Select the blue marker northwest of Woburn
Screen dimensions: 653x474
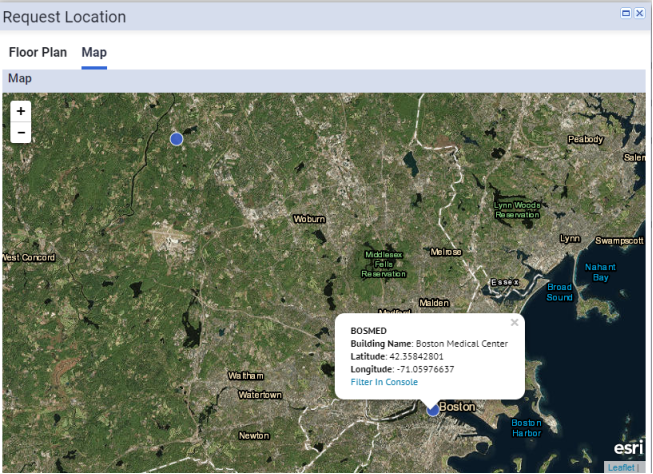tap(177, 139)
